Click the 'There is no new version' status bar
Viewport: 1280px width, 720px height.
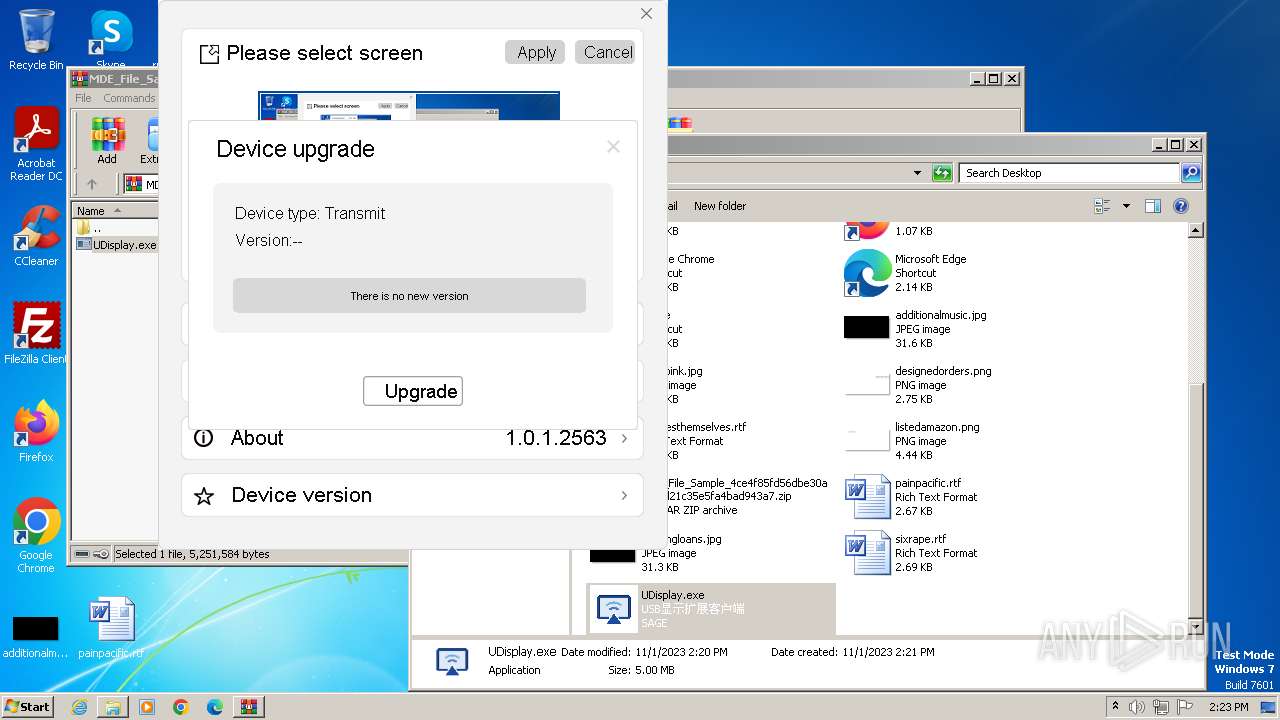tap(409, 296)
